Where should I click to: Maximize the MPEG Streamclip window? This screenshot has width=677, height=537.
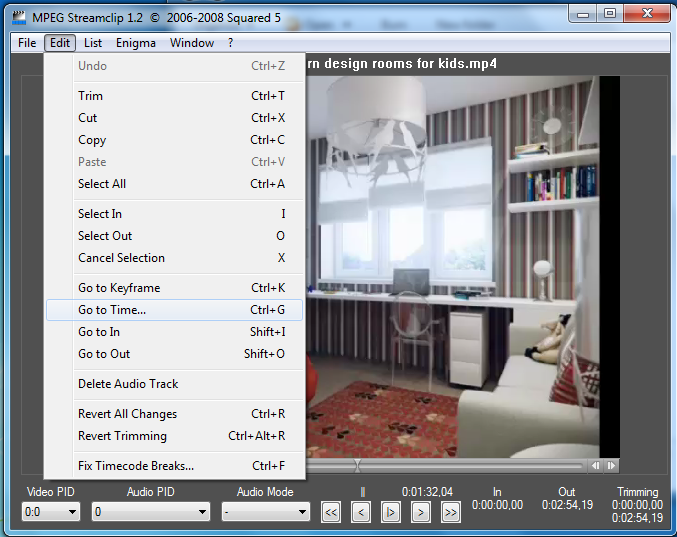click(610, 14)
